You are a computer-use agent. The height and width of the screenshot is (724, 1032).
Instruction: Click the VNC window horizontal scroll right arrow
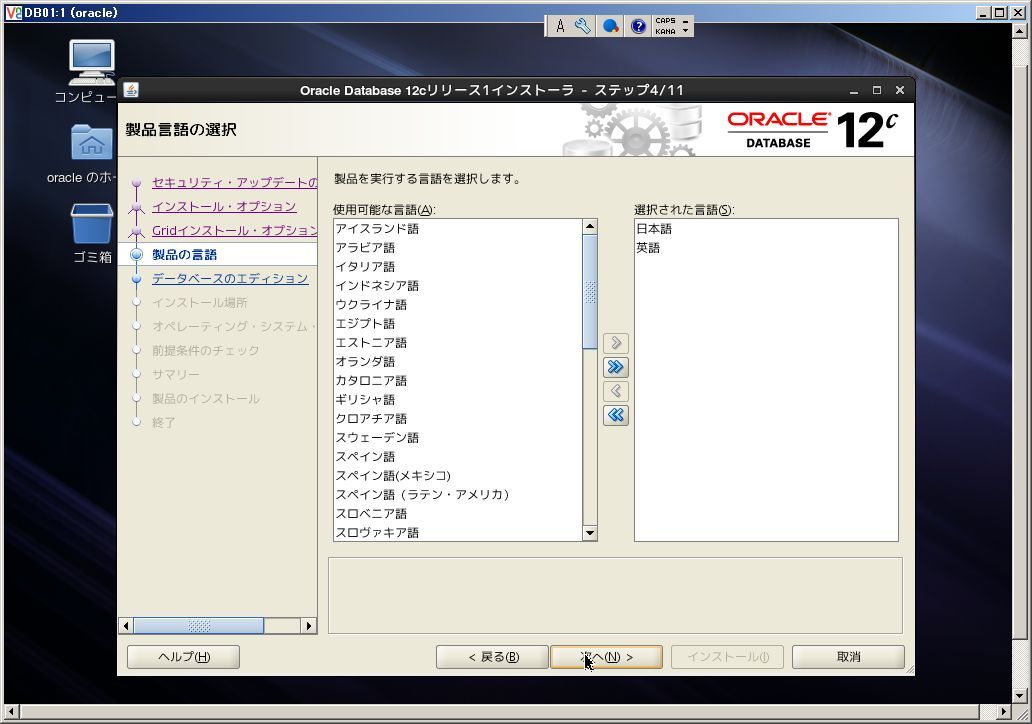pyautogui.click(x=1003, y=711)
